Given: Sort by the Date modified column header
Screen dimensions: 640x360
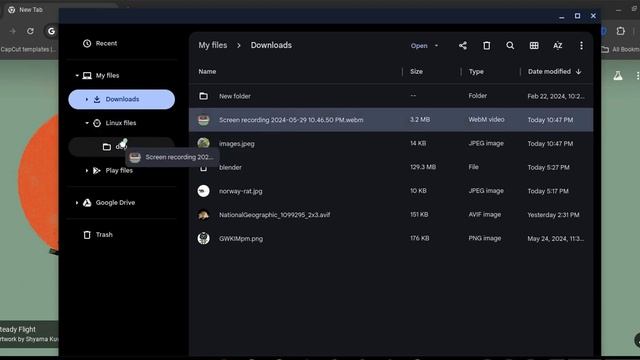Looking at the screenshot, I should (549, 71).
